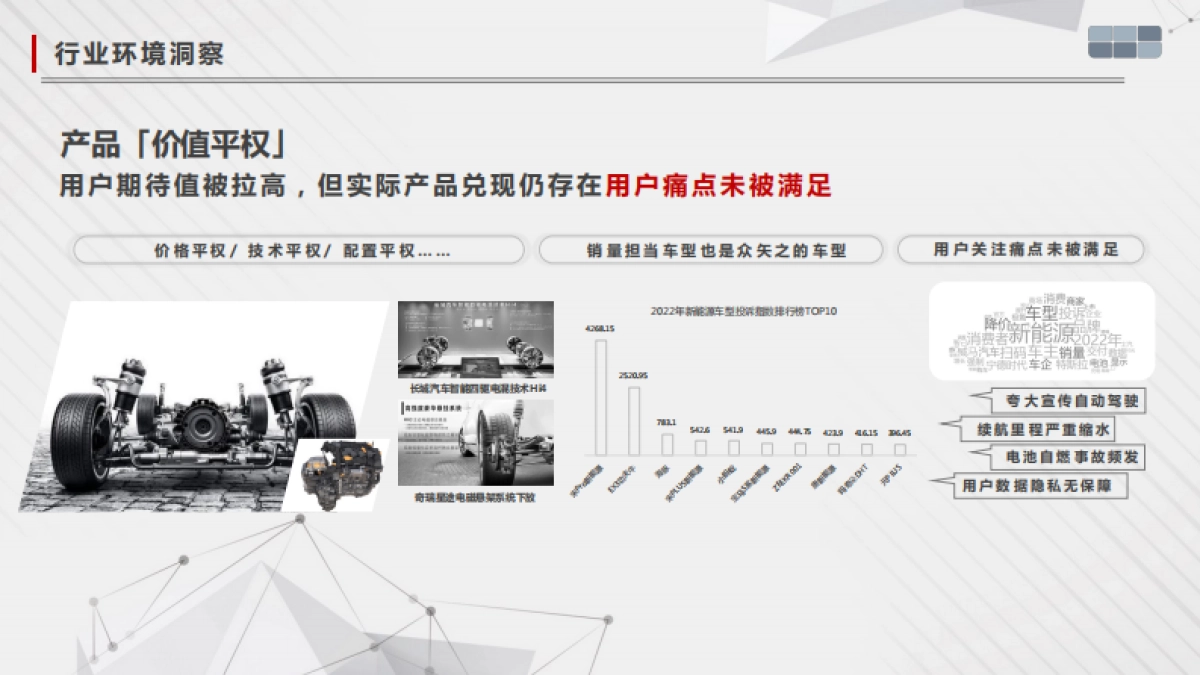Click the word cloud graphic

coord(1040,335)
